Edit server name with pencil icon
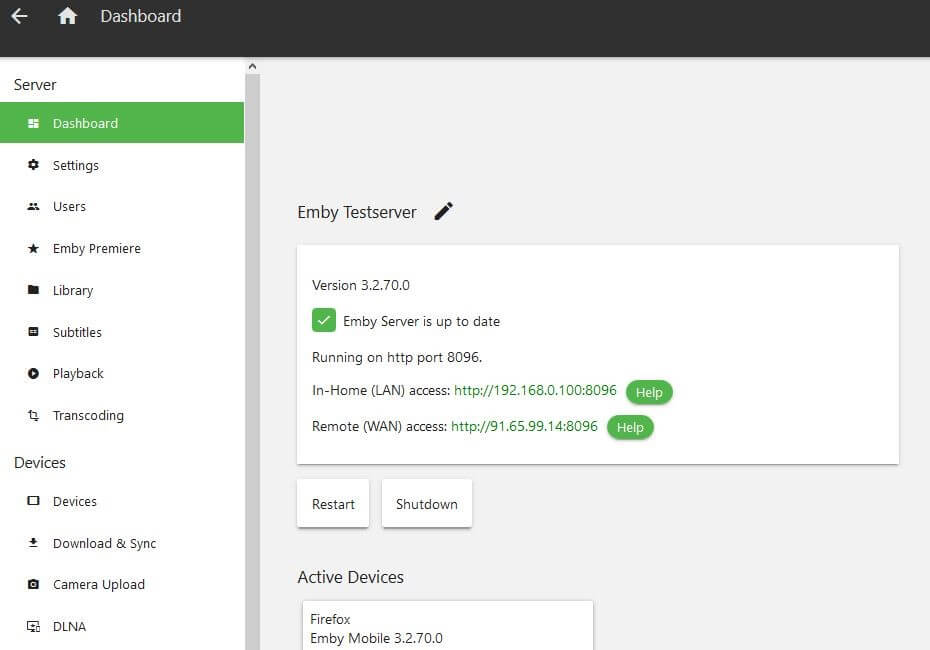930x650 pixels. [x=444, y=211]
